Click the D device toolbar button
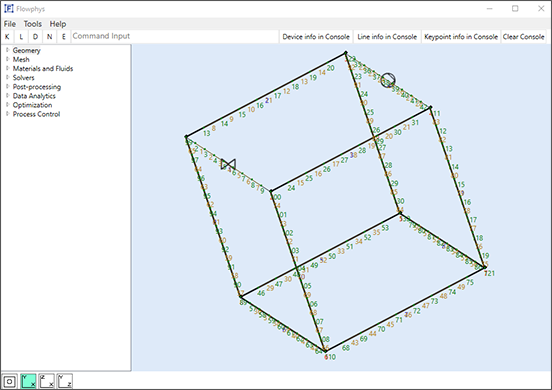 [35, 37]
